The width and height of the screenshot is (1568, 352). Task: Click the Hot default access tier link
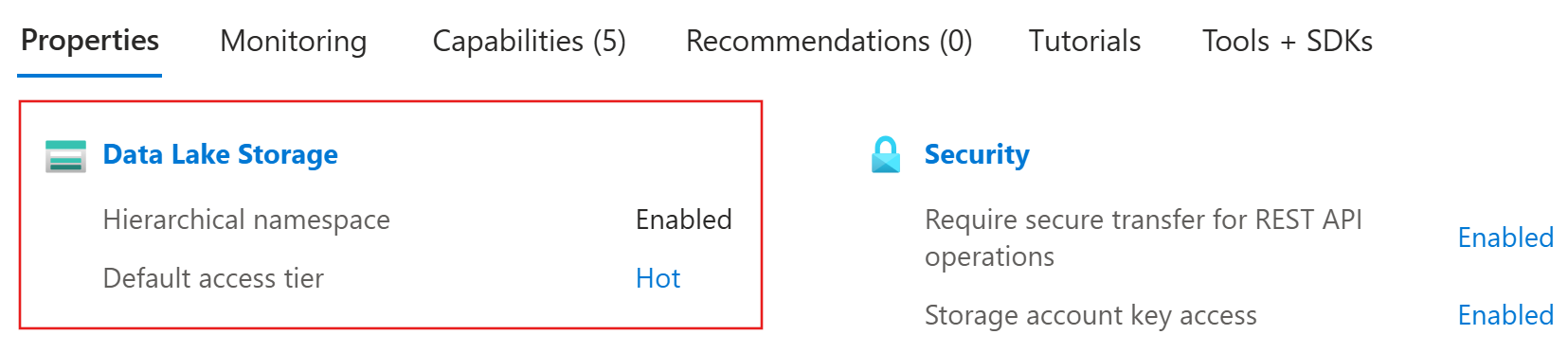tap(658, 278)
